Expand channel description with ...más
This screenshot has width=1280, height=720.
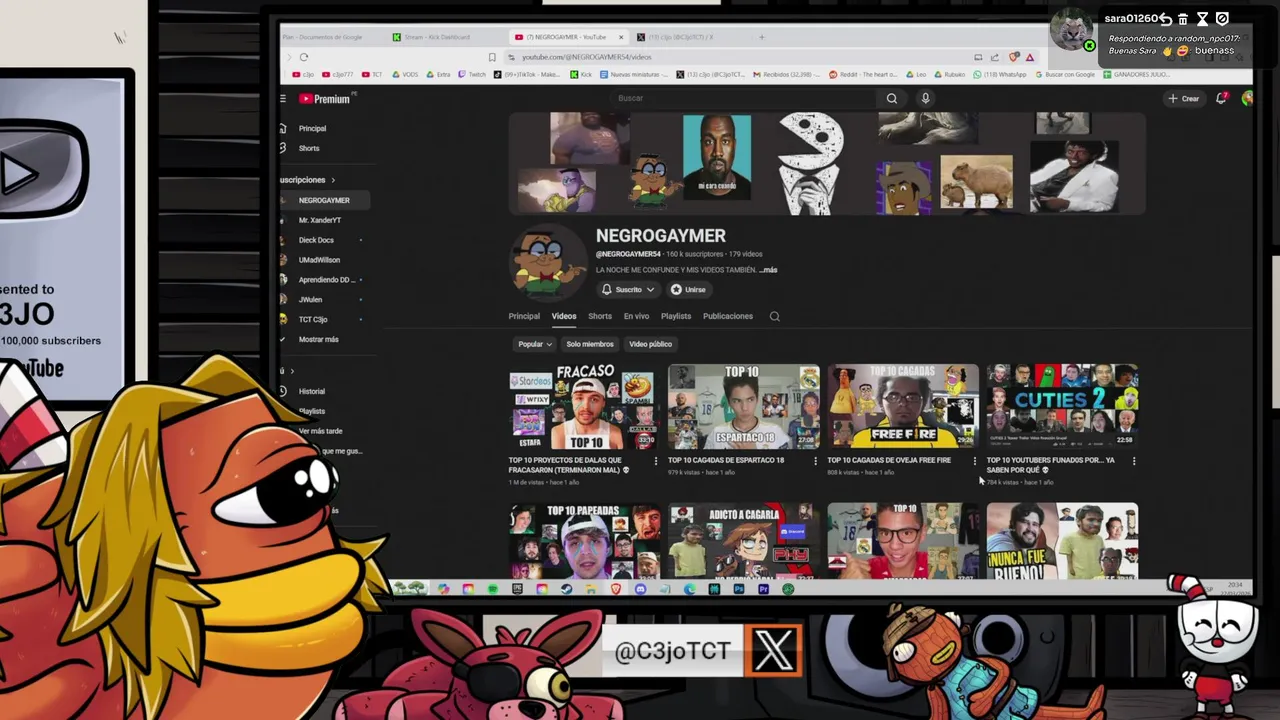tap(768, 270)
